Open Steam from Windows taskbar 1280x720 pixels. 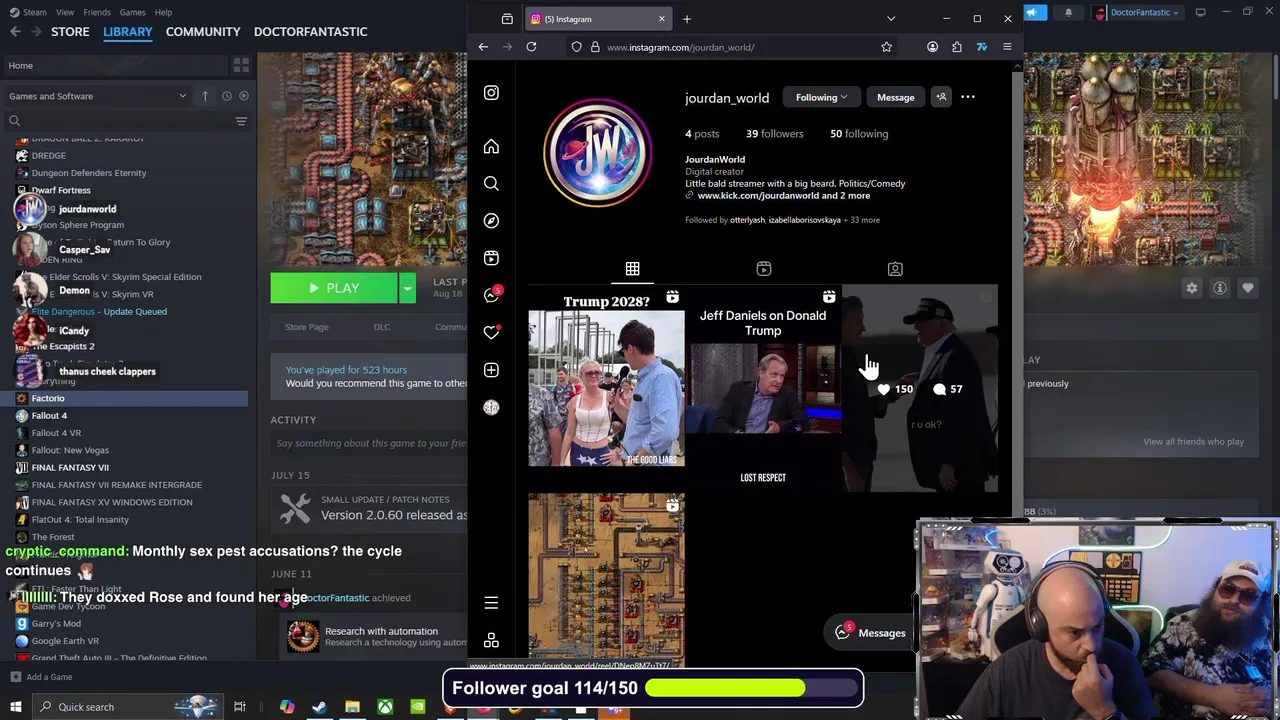coord(319,707)
